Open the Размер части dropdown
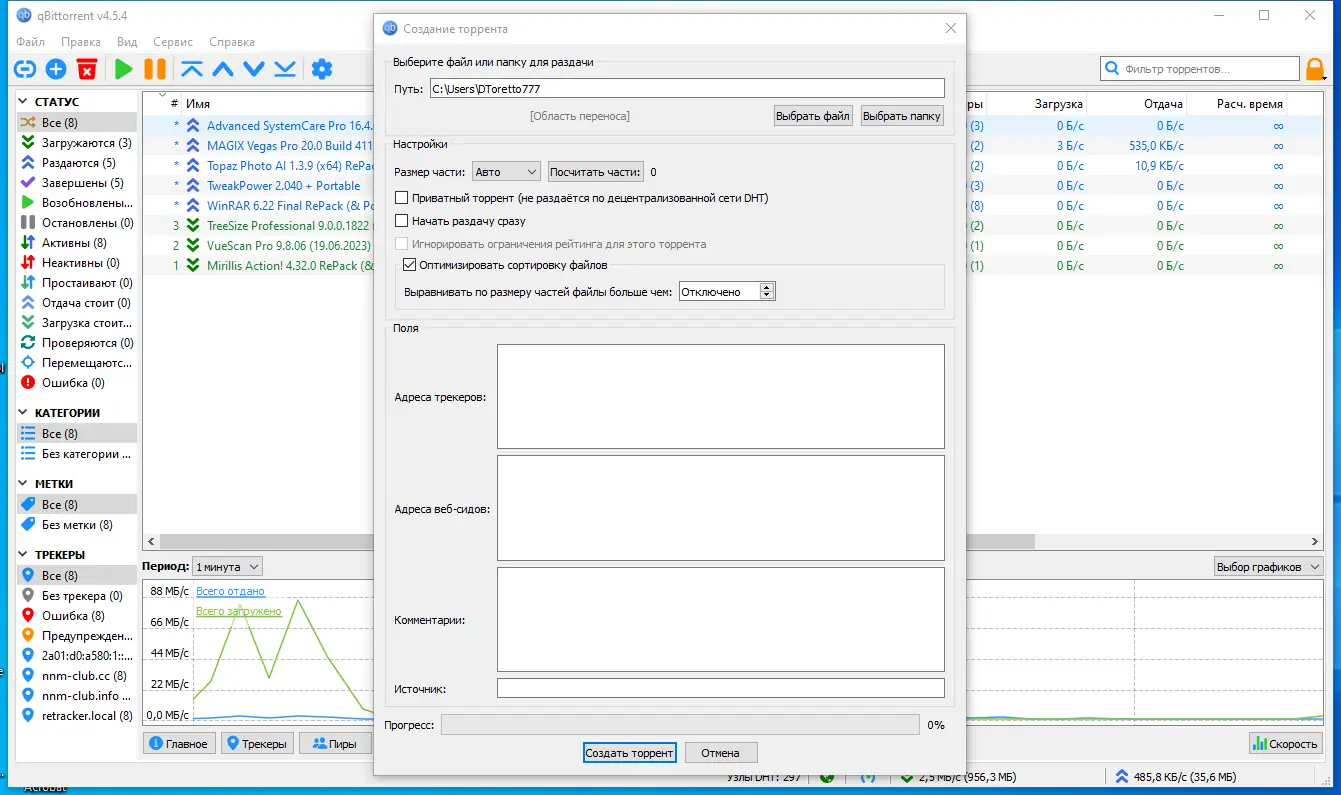Viewport: 1341px width, 795px height. (506, 172)
